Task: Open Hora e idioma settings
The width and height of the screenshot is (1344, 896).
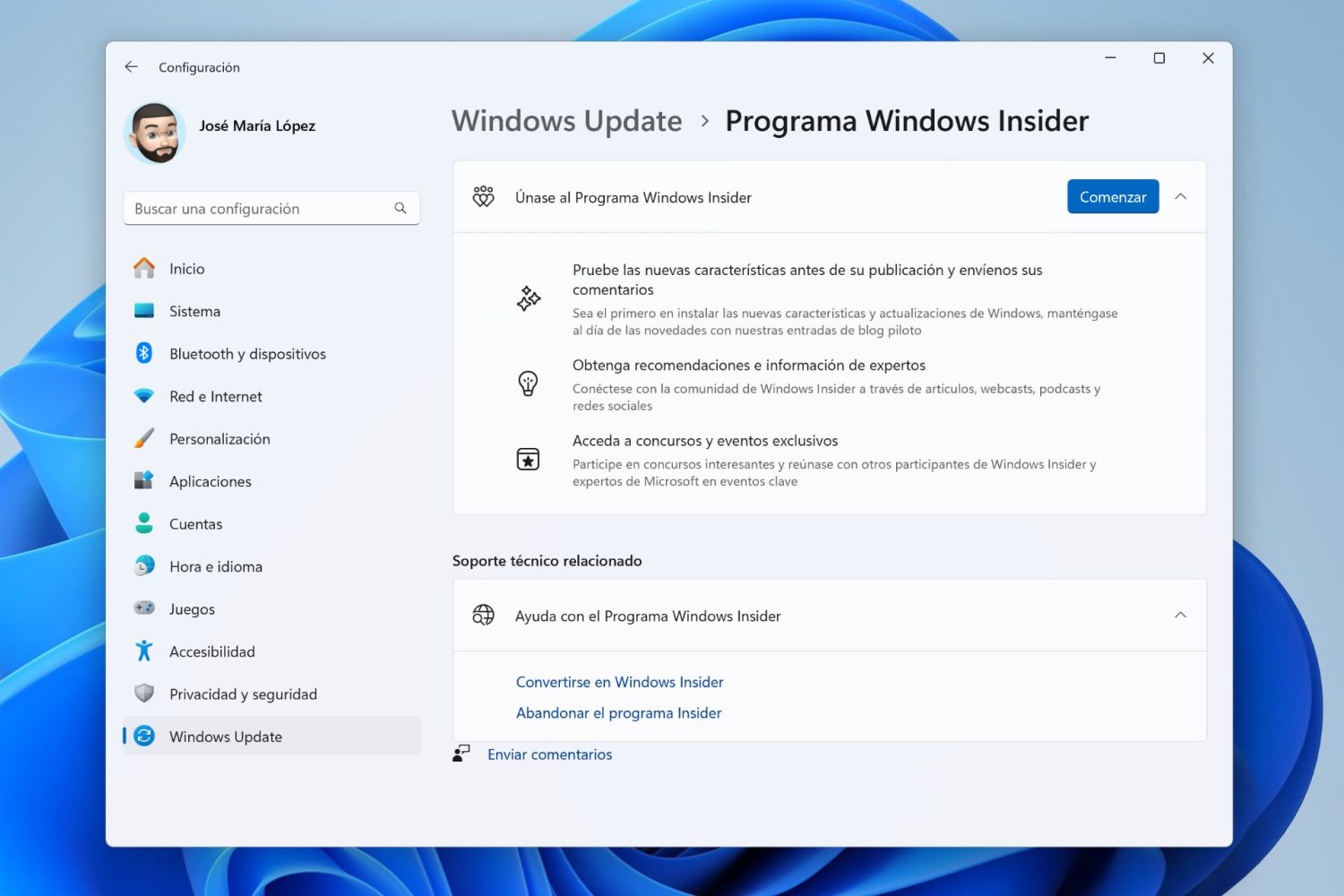Action: [271, 566]
